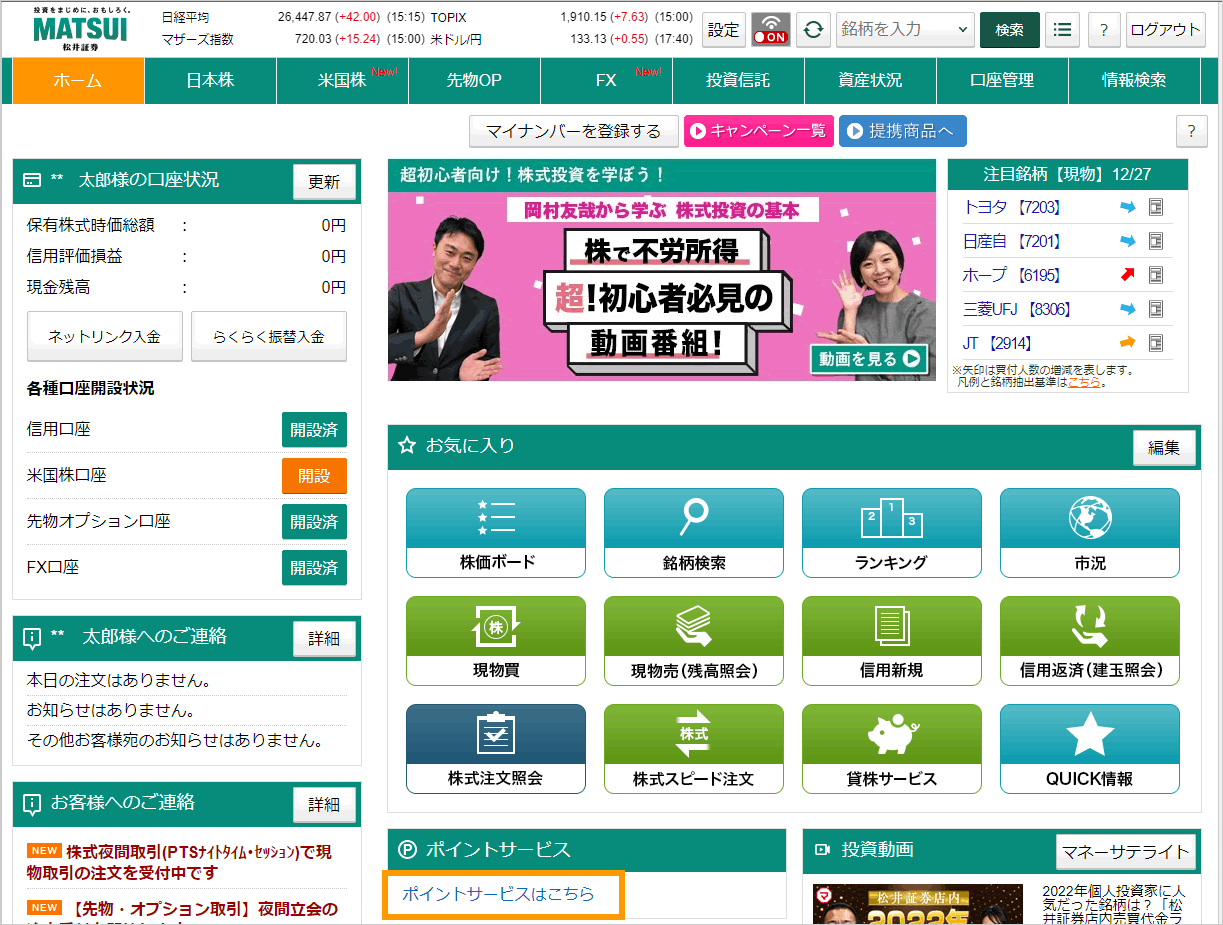This screenshot has height=925, width=1223.
Task: Click 更新 in the account status panel
Action: click(324, 182)
